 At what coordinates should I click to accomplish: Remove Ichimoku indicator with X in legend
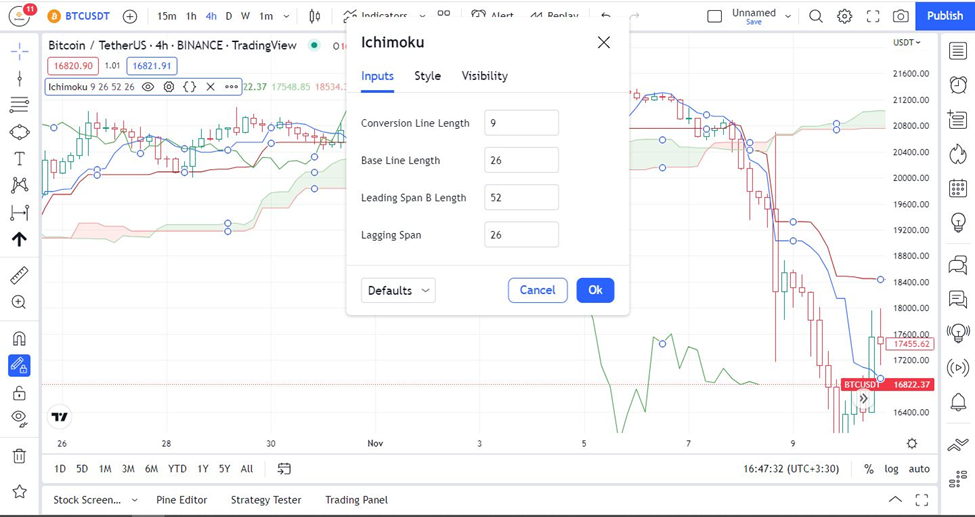click(x=210, y=87)
